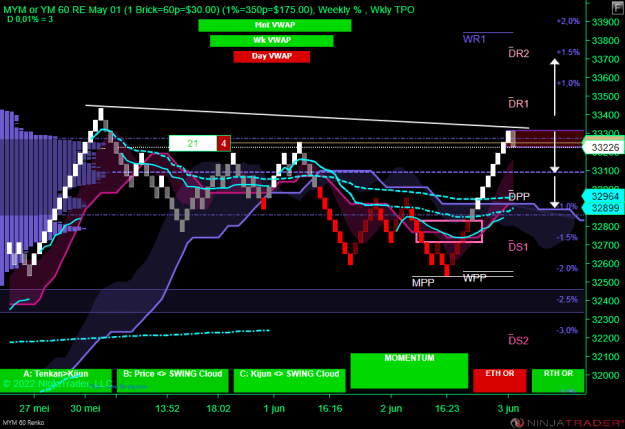The width and height of the screenshot is (625, 429).
Task: Click the NinjaTrader logo in the footer
Action: pyautogui.click(x=567, y=423)
